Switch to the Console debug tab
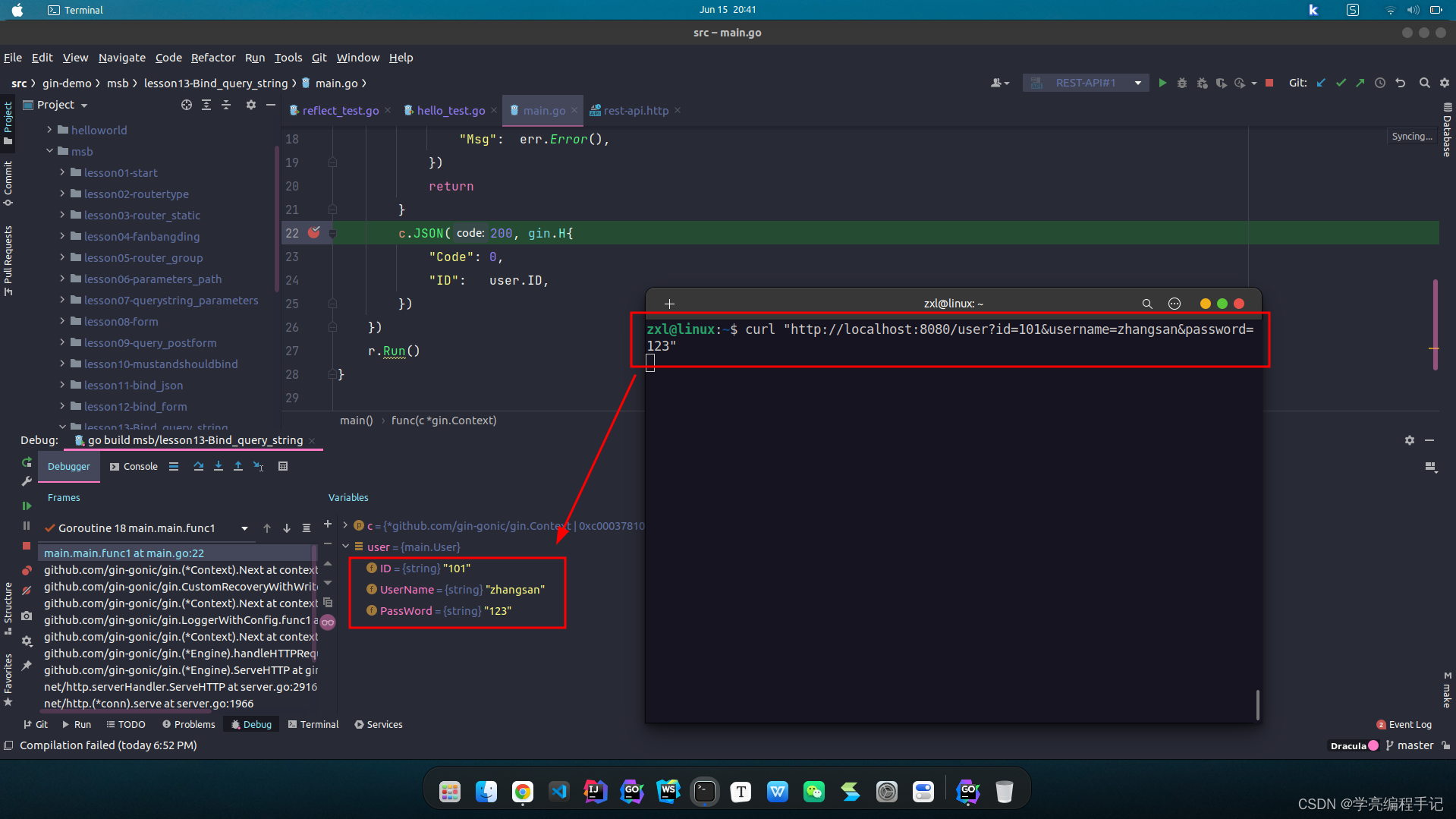This screenshot has width=1456, height=819. pyautogui.click(x=134, y=466)
